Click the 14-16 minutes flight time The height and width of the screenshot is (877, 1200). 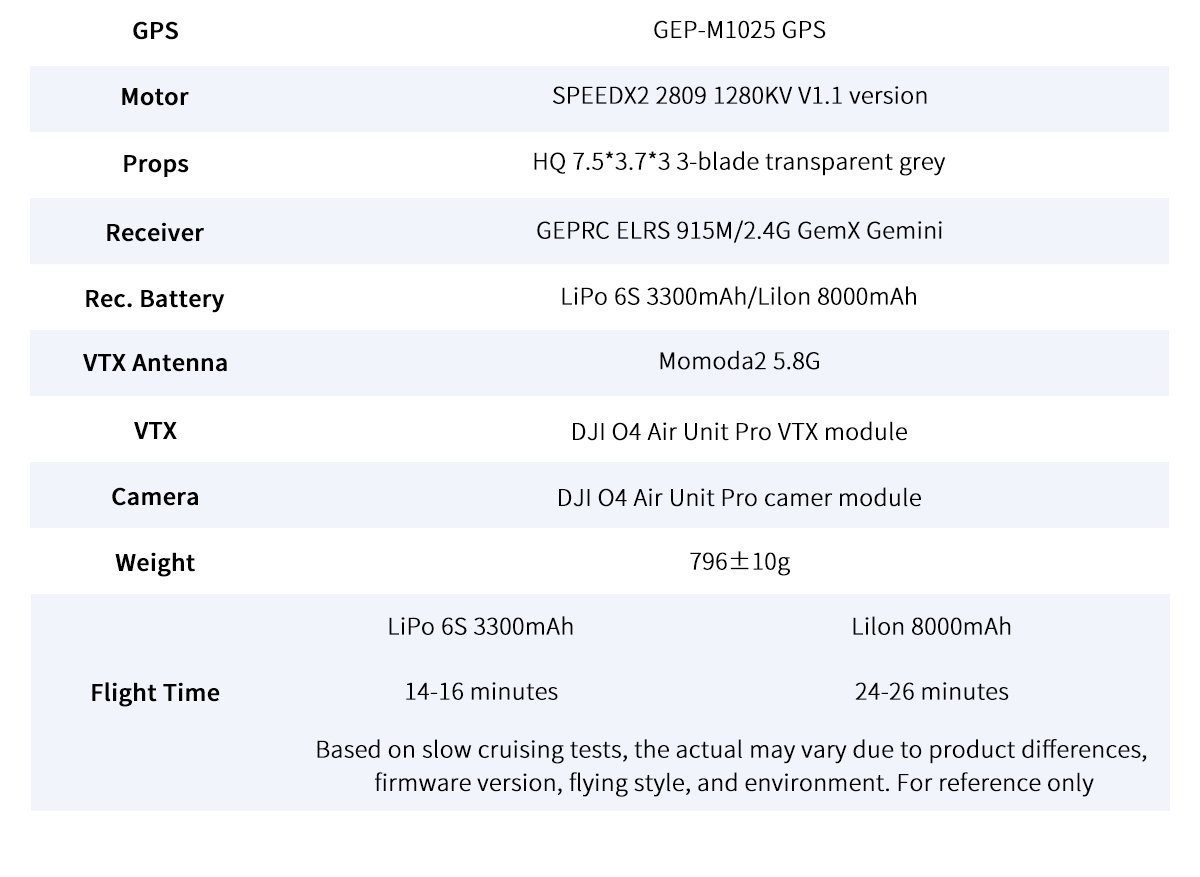click(481, 691)
